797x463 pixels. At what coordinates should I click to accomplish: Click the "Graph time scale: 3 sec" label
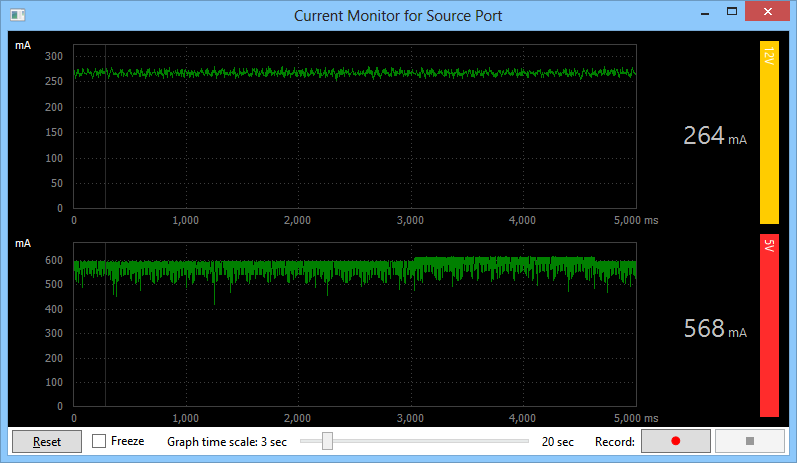[x=226, y=441]
